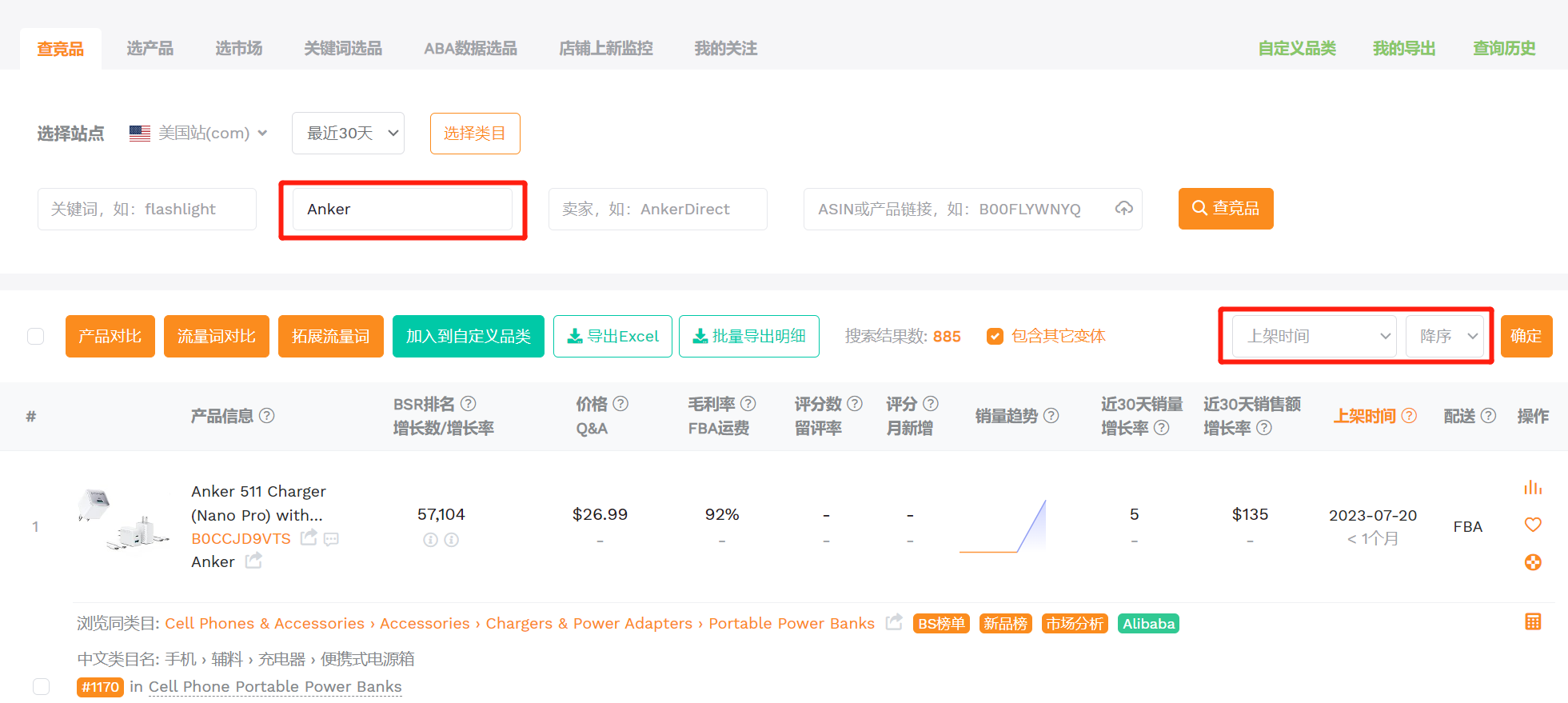
Task: Switch to the ABA数据选品 tab
Action: [470, 49]
